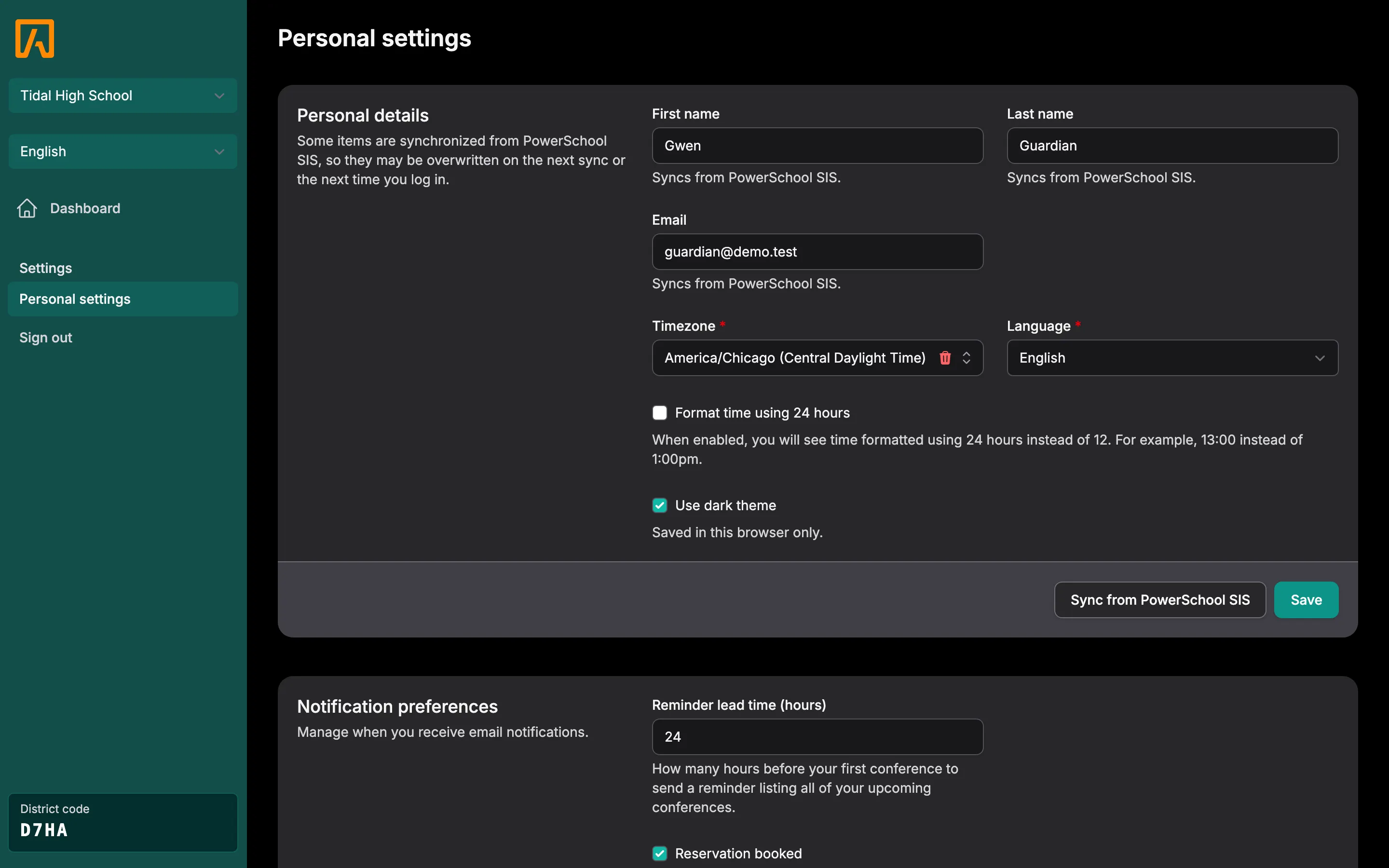The width and height of the screenshot is (1389, 868).
Task: Focus the First name field
Action: pos(817,146)
